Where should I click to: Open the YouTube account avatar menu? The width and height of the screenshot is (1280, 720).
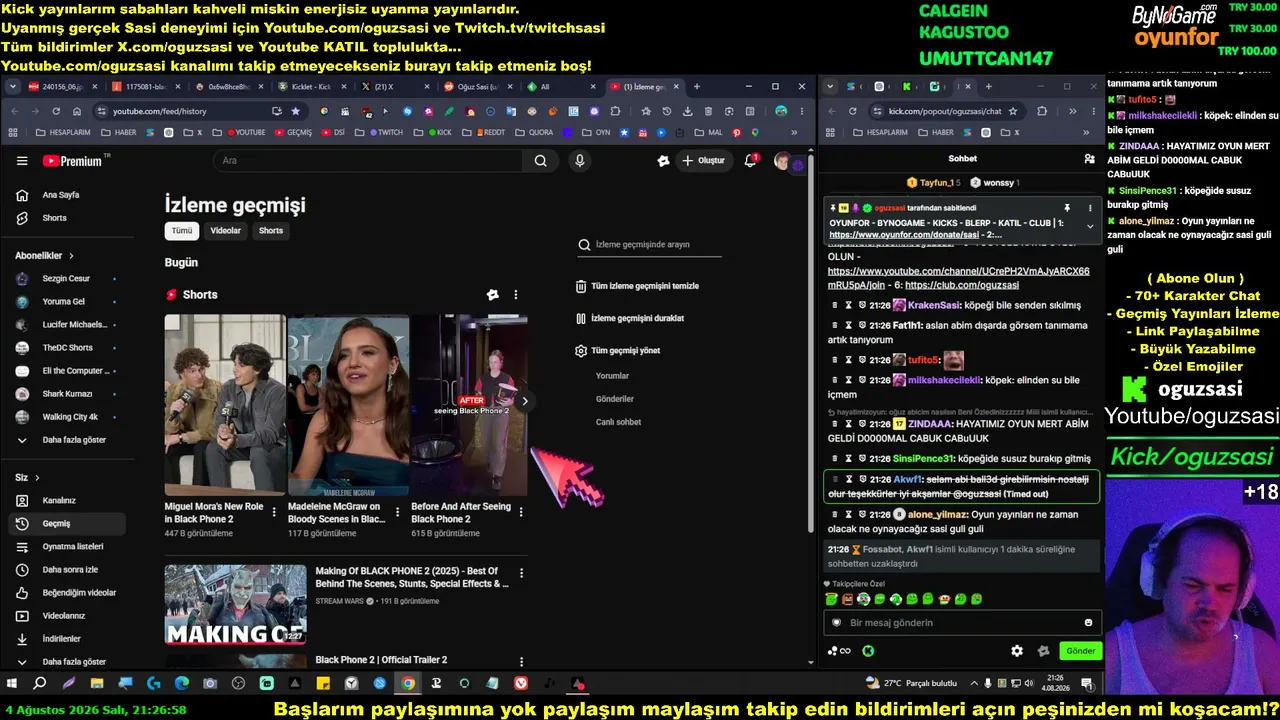[783, 161]
